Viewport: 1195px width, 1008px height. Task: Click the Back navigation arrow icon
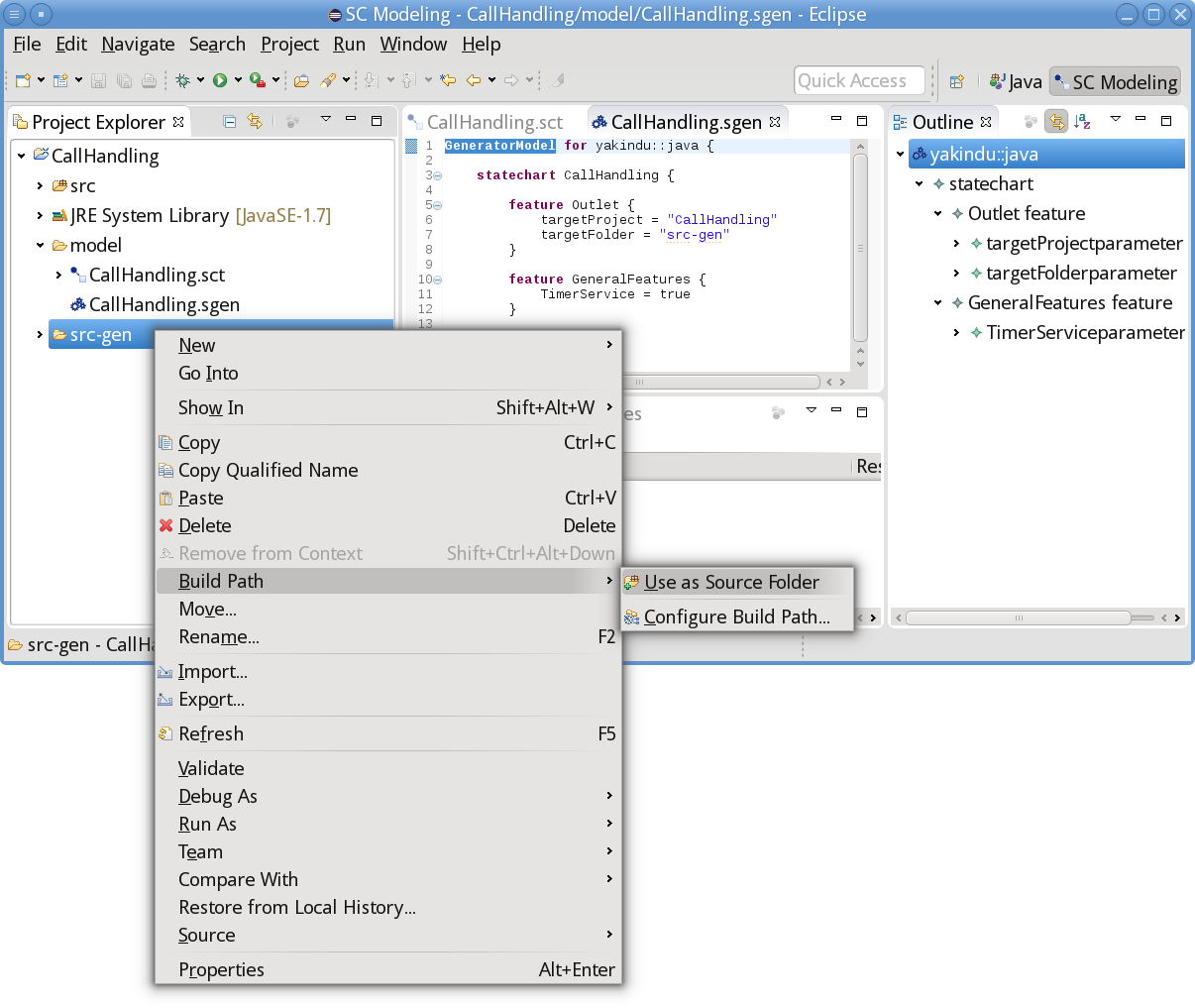(x=474, y=80)
